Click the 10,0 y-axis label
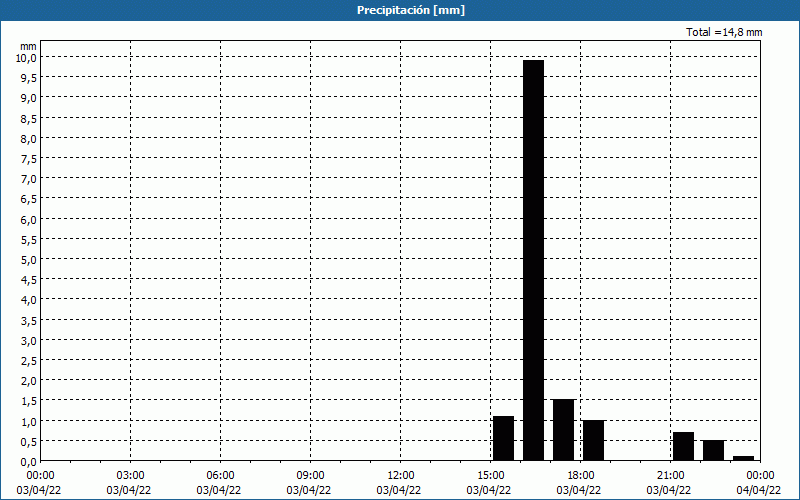 (x=26, y=58)
